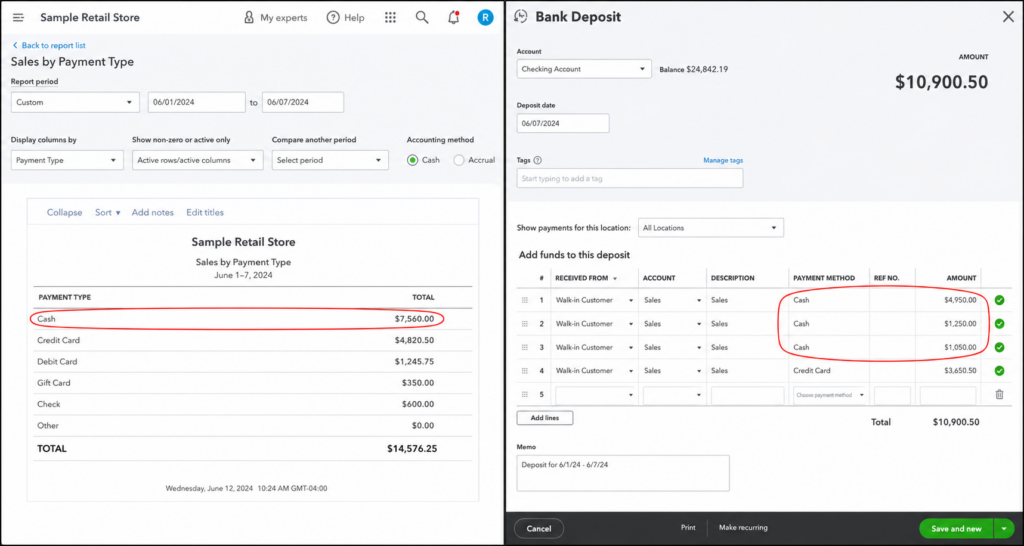Grab the drag handle of line 1
This screenshot has height=546, width=1024.
tap(524, 300)
